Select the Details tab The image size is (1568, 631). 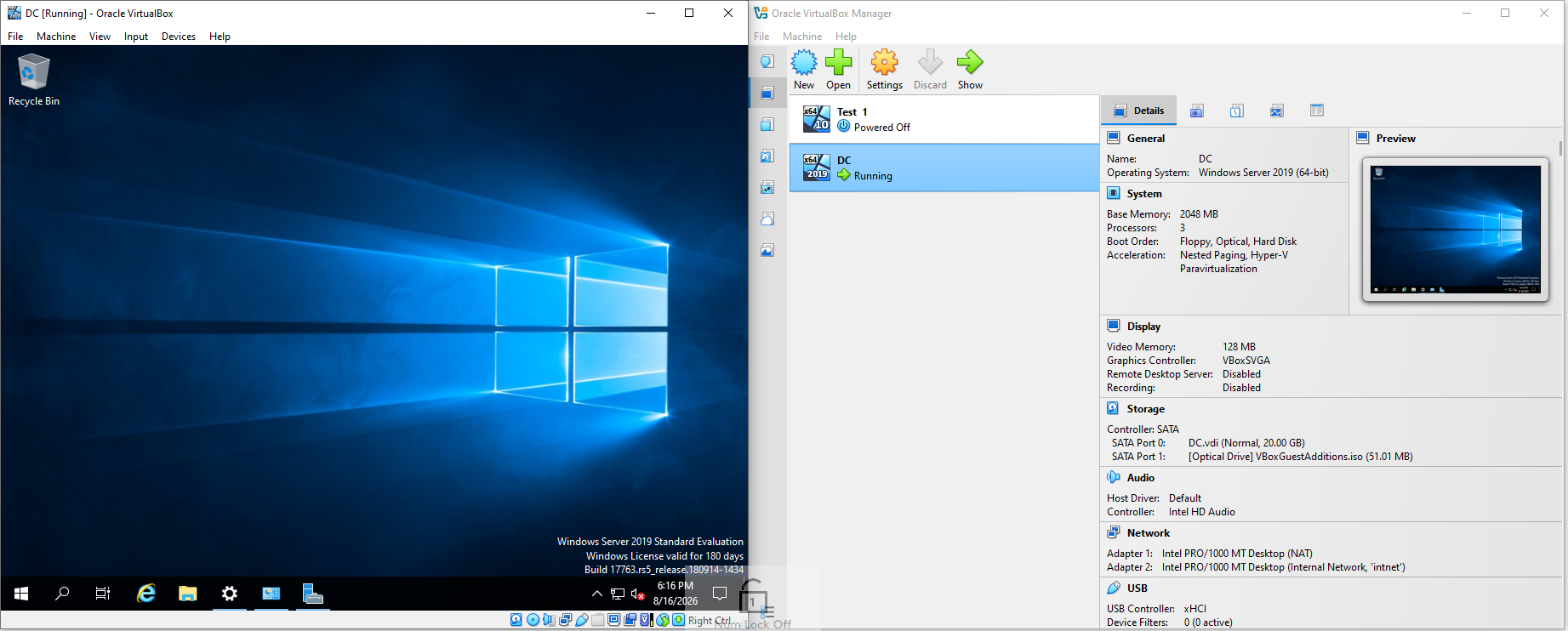click(x=1139, y=111)
